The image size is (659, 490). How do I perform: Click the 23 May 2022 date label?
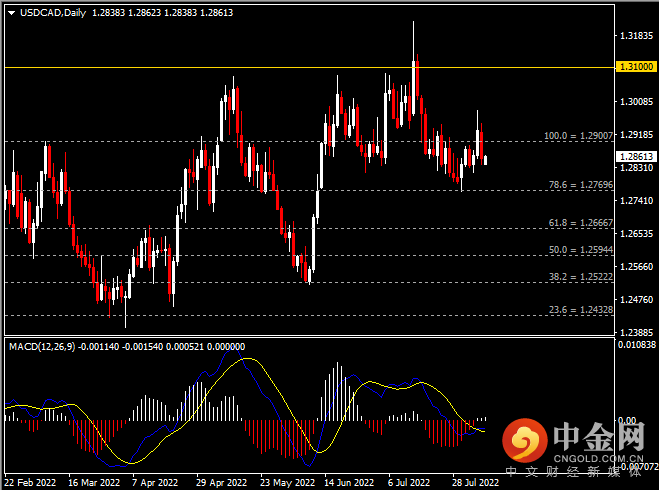point(287,482)
